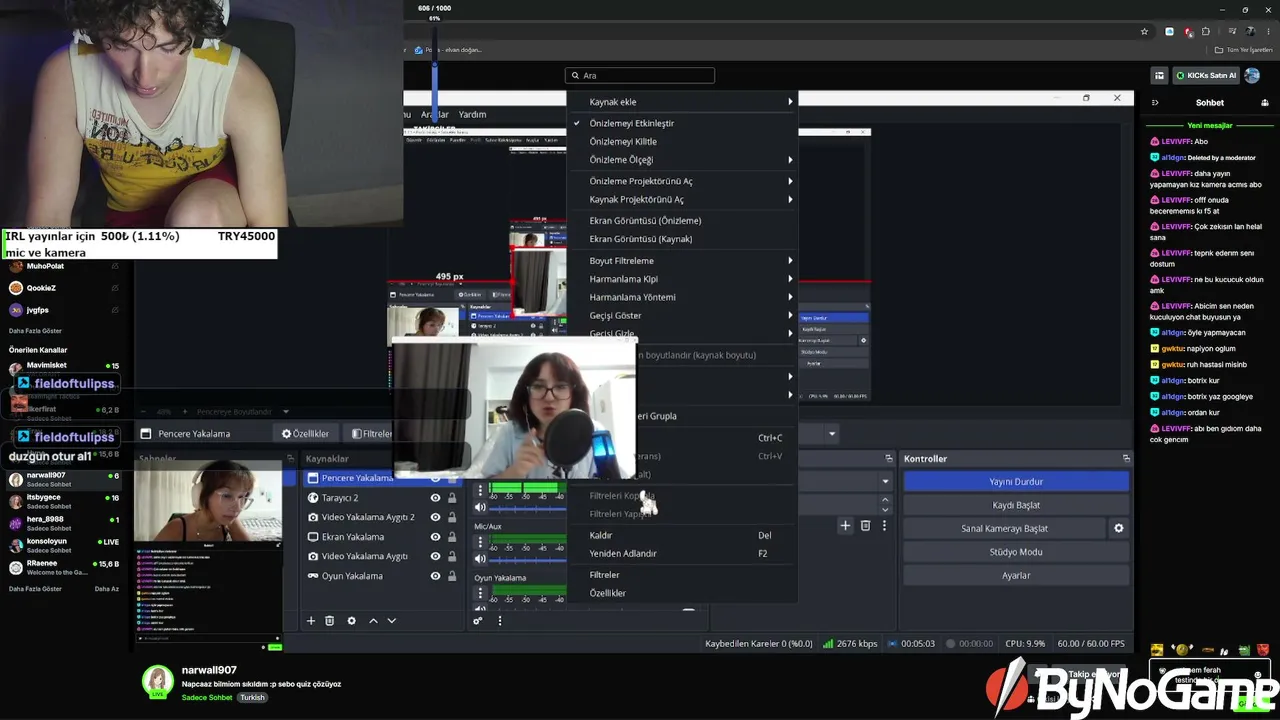Move source down with the down arrow
The width and height of the screenshot is (1280, 720).
pos(392,621)
